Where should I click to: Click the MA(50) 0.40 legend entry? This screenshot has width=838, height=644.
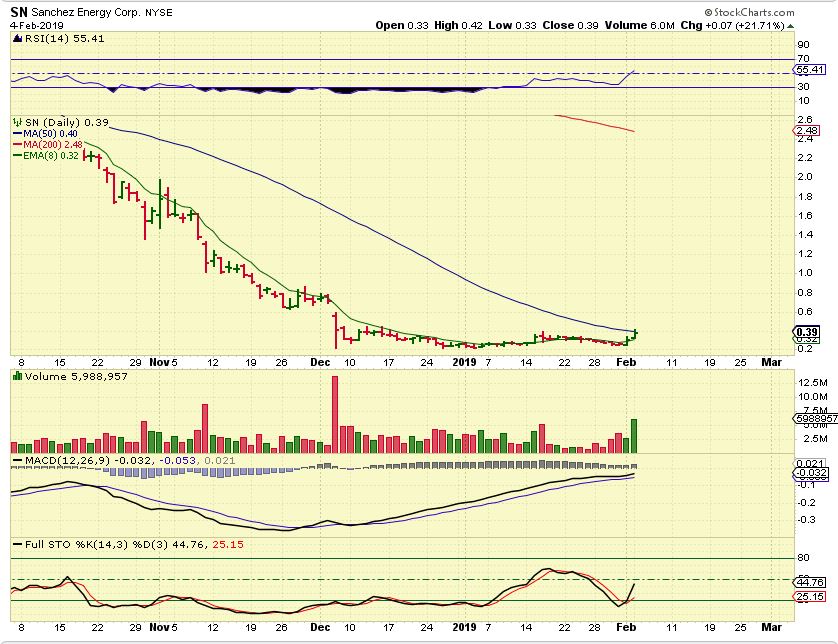point(50,134)
